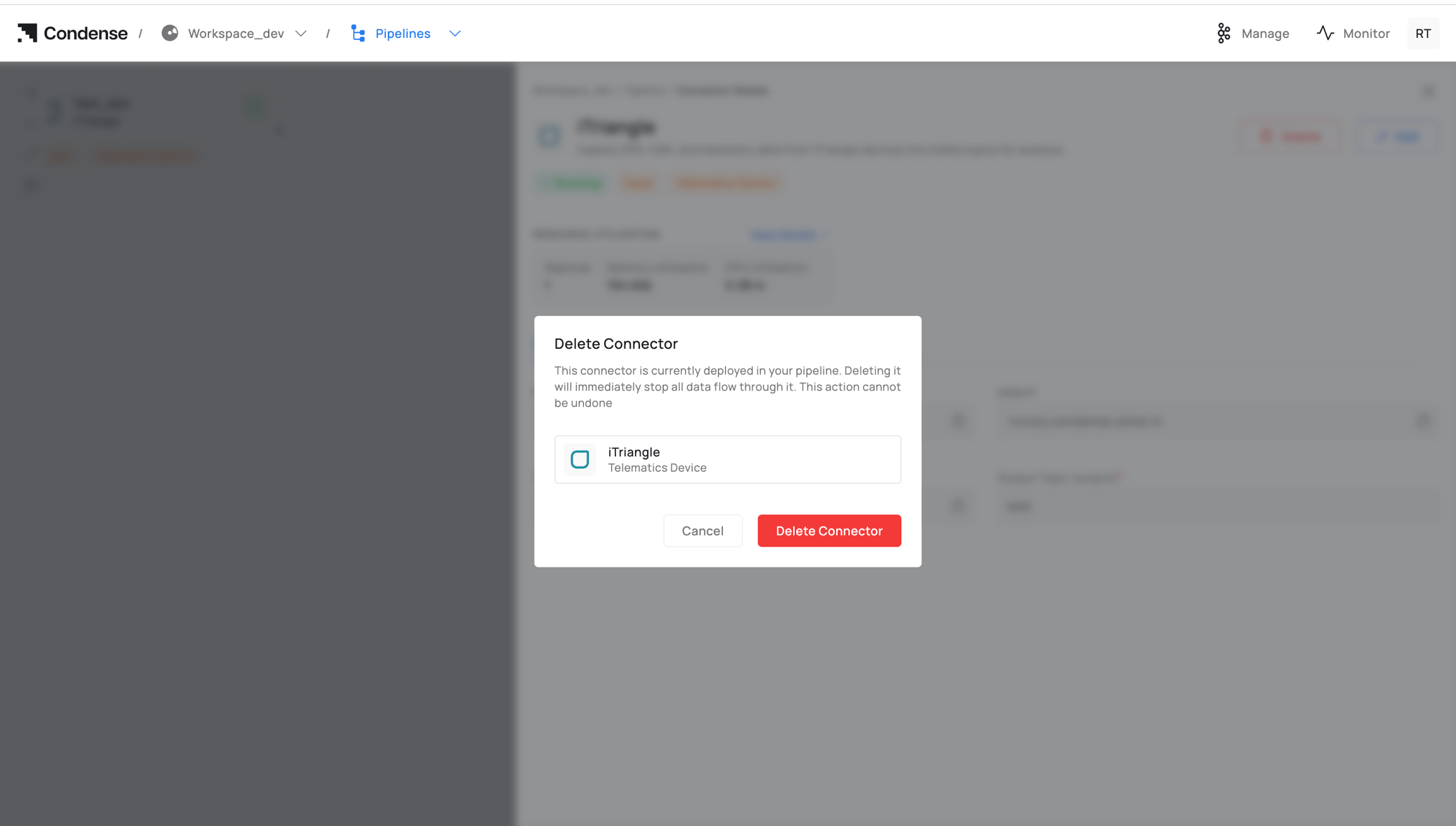Open the Pipelines dropdown arrow

tap(455, 33)
